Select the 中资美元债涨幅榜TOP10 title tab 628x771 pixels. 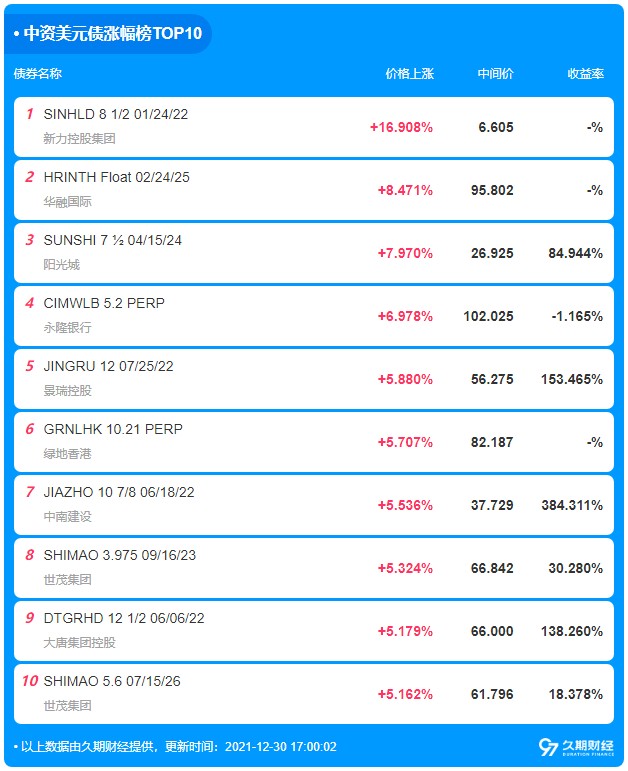108,33
